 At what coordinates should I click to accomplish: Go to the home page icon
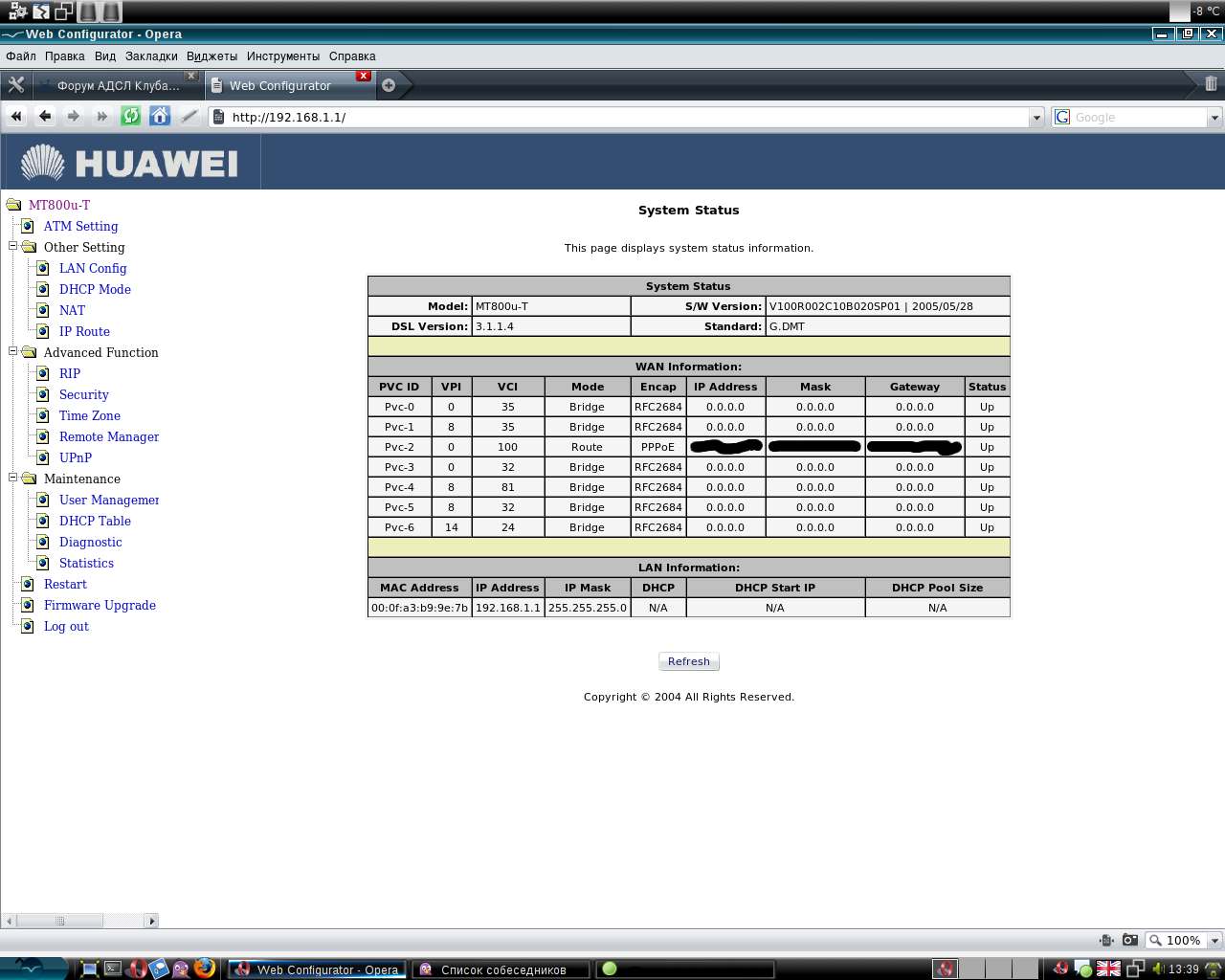tap(160, 116)
